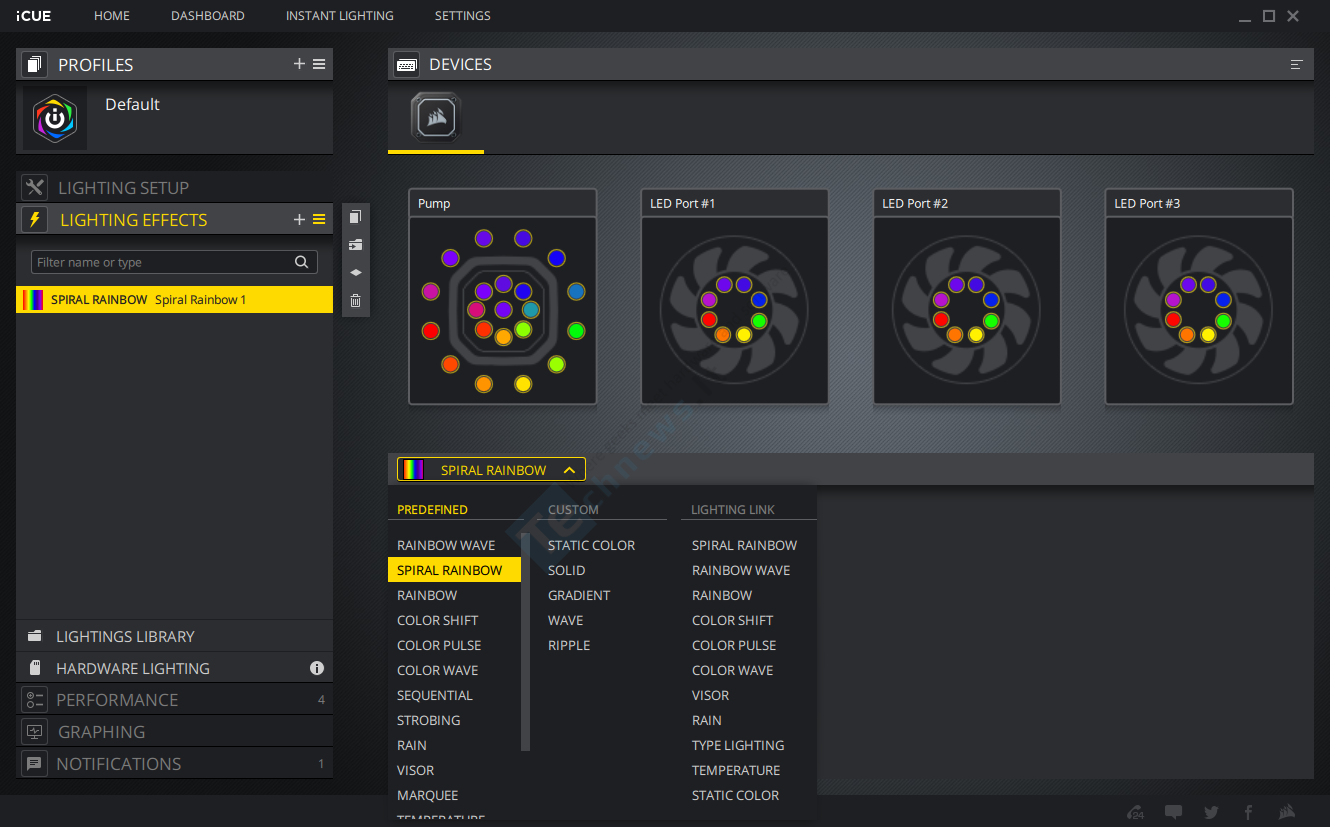
Task: Open the Profiles panel menu icon
Action: click(319, 64)
